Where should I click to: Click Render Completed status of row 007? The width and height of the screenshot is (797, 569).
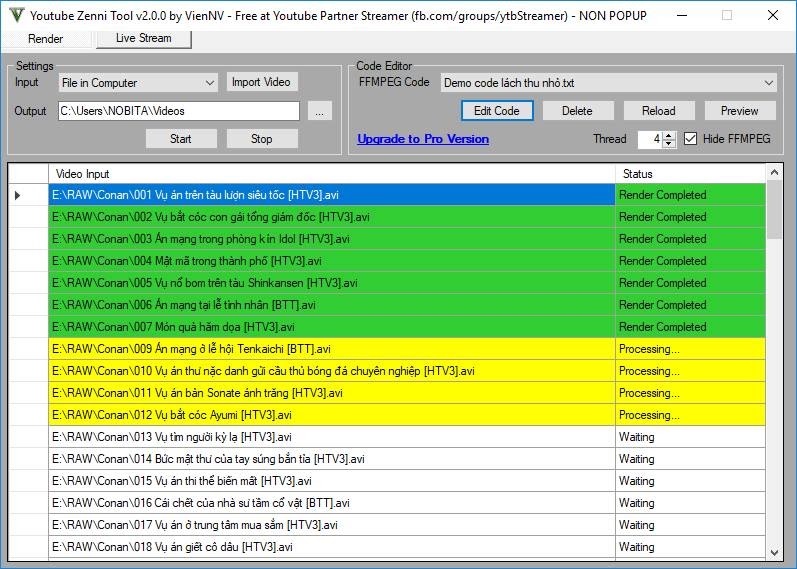click(x=690, y=327)
